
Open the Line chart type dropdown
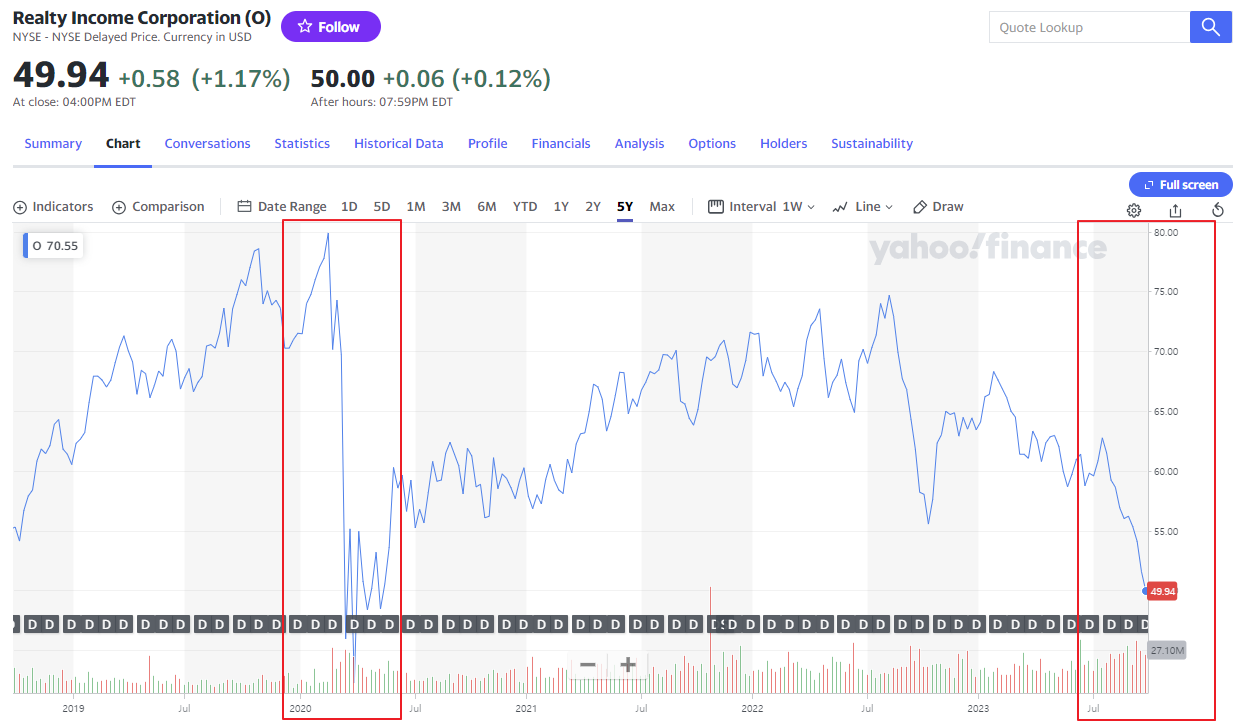click(x=862, y=206)
